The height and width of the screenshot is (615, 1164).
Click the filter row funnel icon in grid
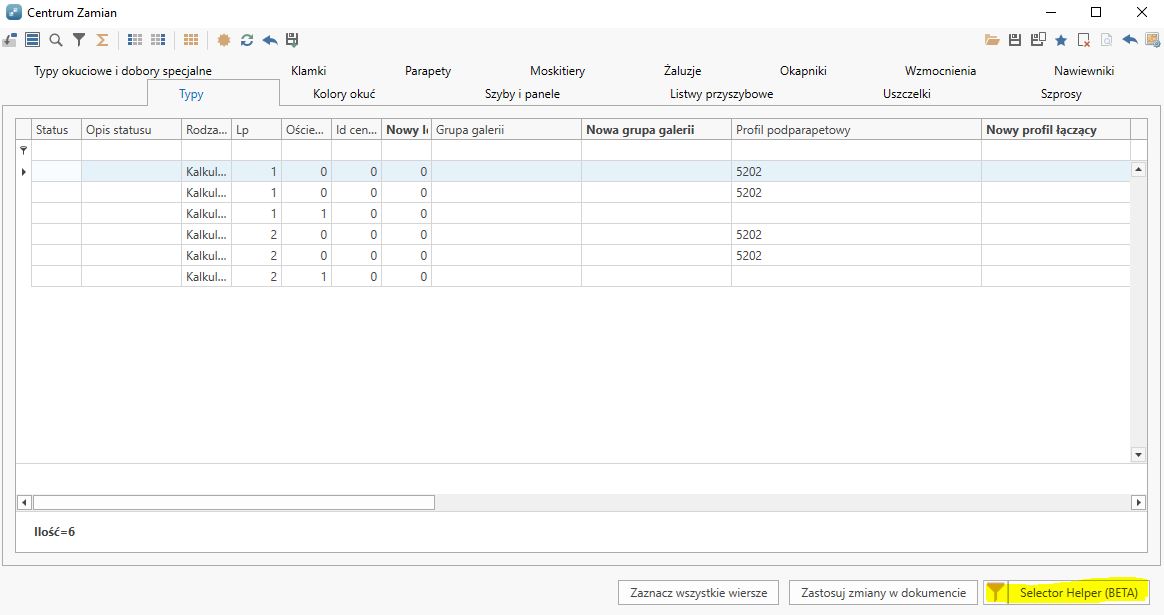24,150
